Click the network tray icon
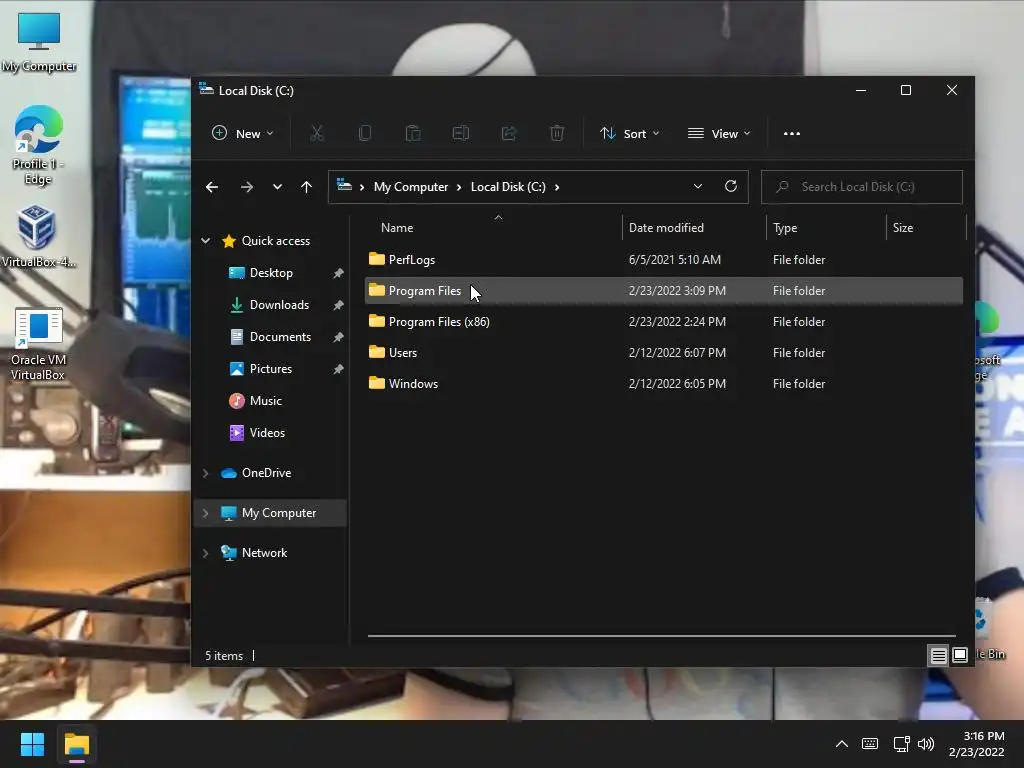Viewport: 1024px width, 768px height. coord(902,744)
